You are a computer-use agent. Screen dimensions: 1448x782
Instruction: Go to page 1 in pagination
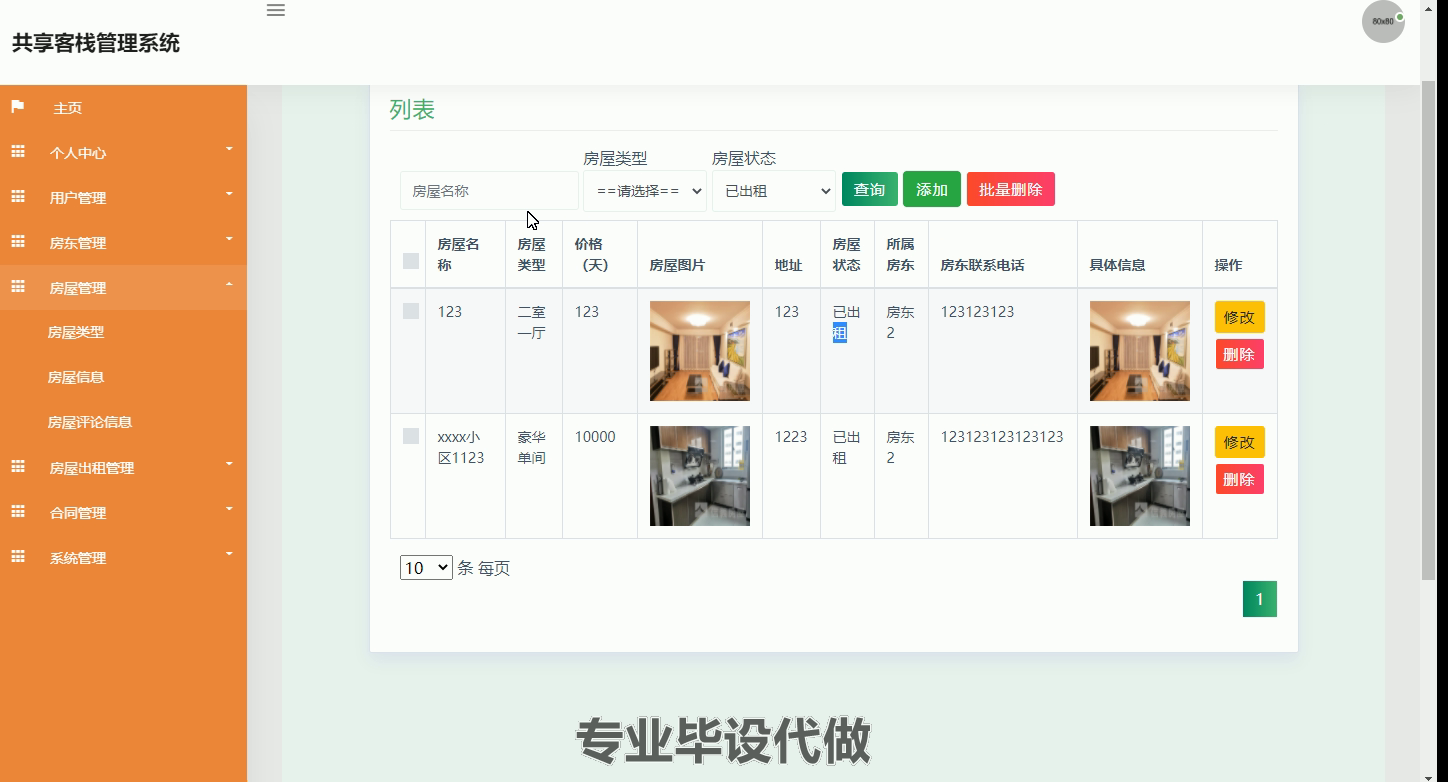coord(1260,599)
